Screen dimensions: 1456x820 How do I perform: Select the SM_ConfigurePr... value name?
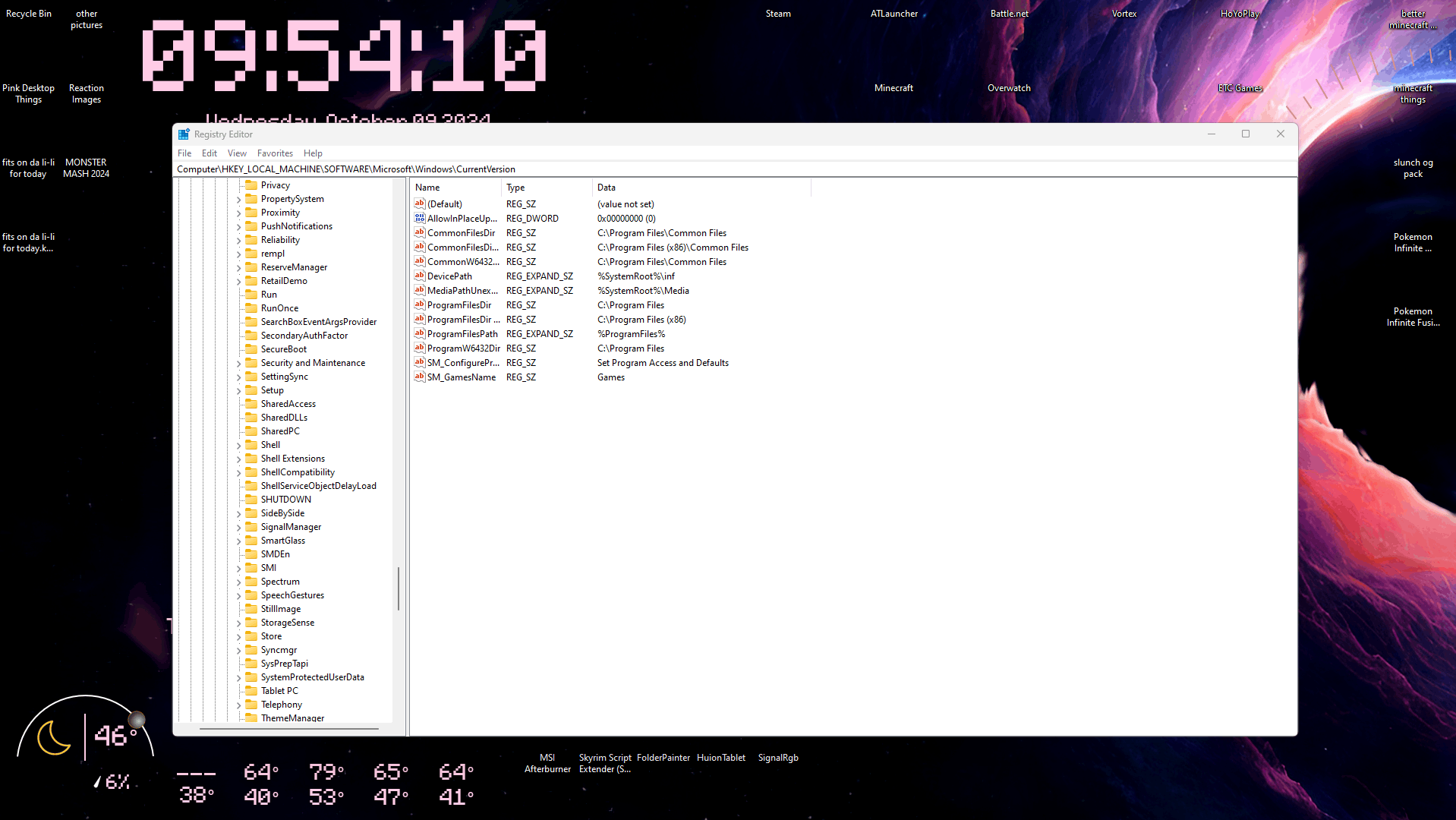point(463,363)
